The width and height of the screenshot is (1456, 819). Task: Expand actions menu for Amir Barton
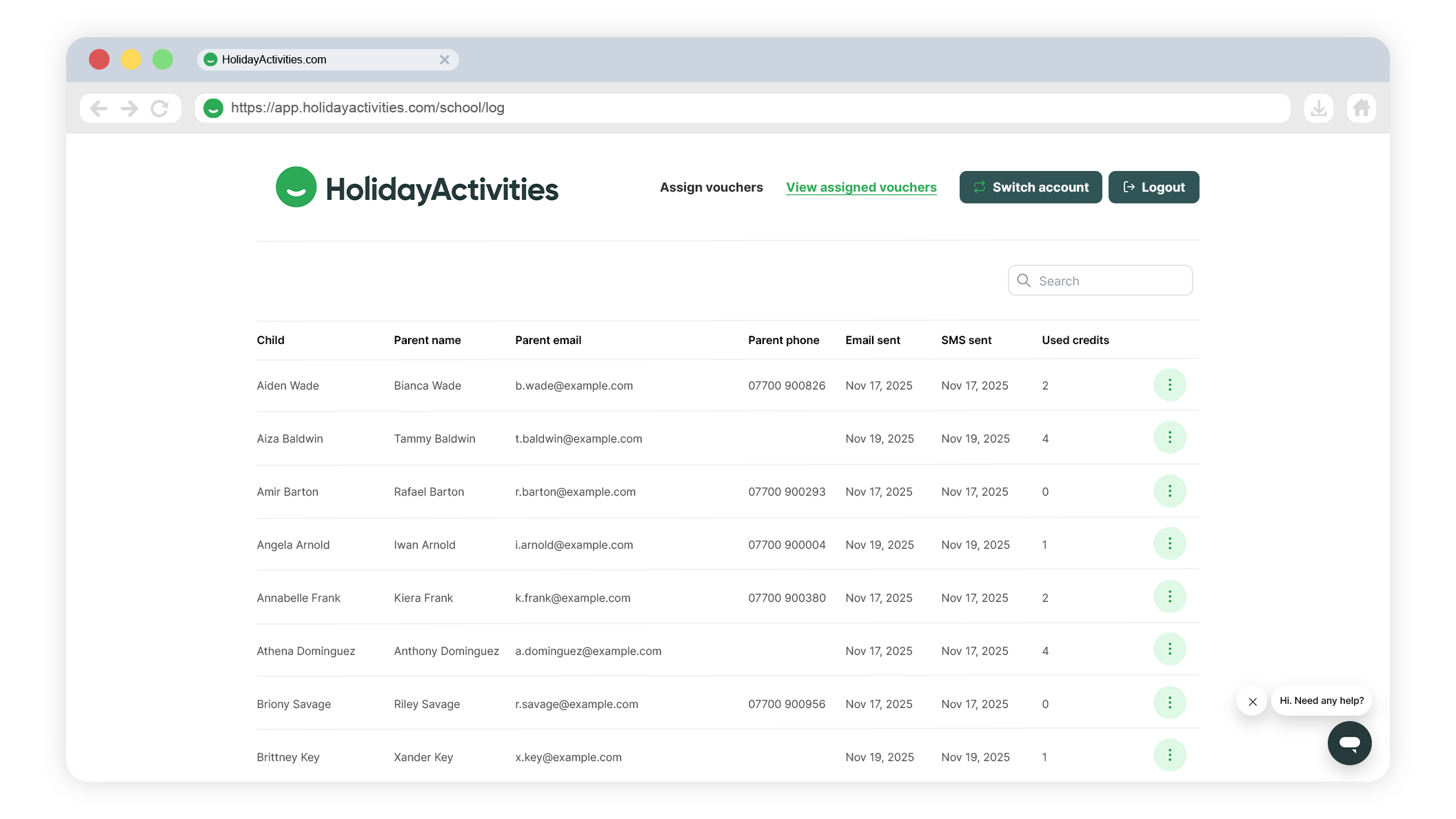pyautogui.click(x=1169, y=491)
